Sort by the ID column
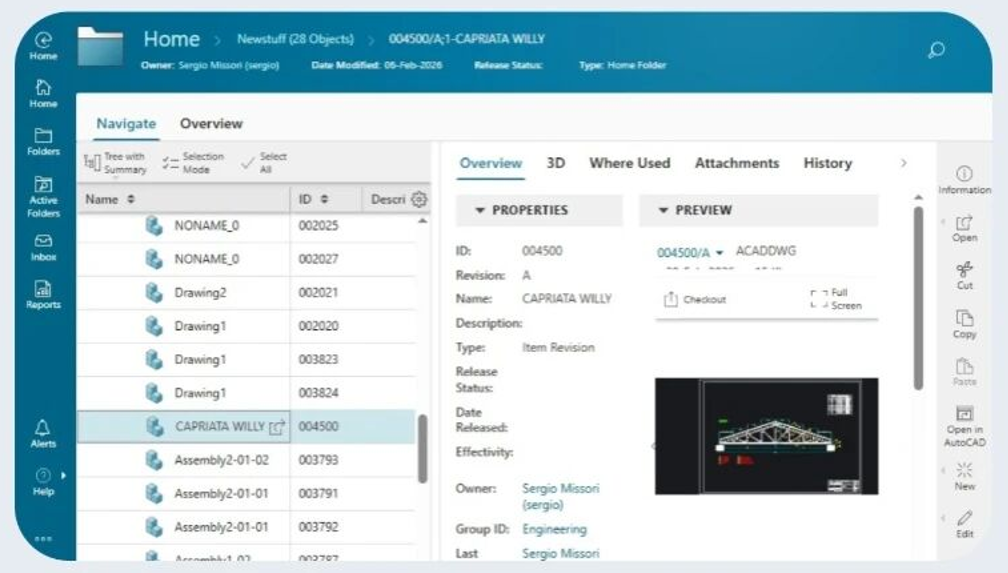 point(324,199)
